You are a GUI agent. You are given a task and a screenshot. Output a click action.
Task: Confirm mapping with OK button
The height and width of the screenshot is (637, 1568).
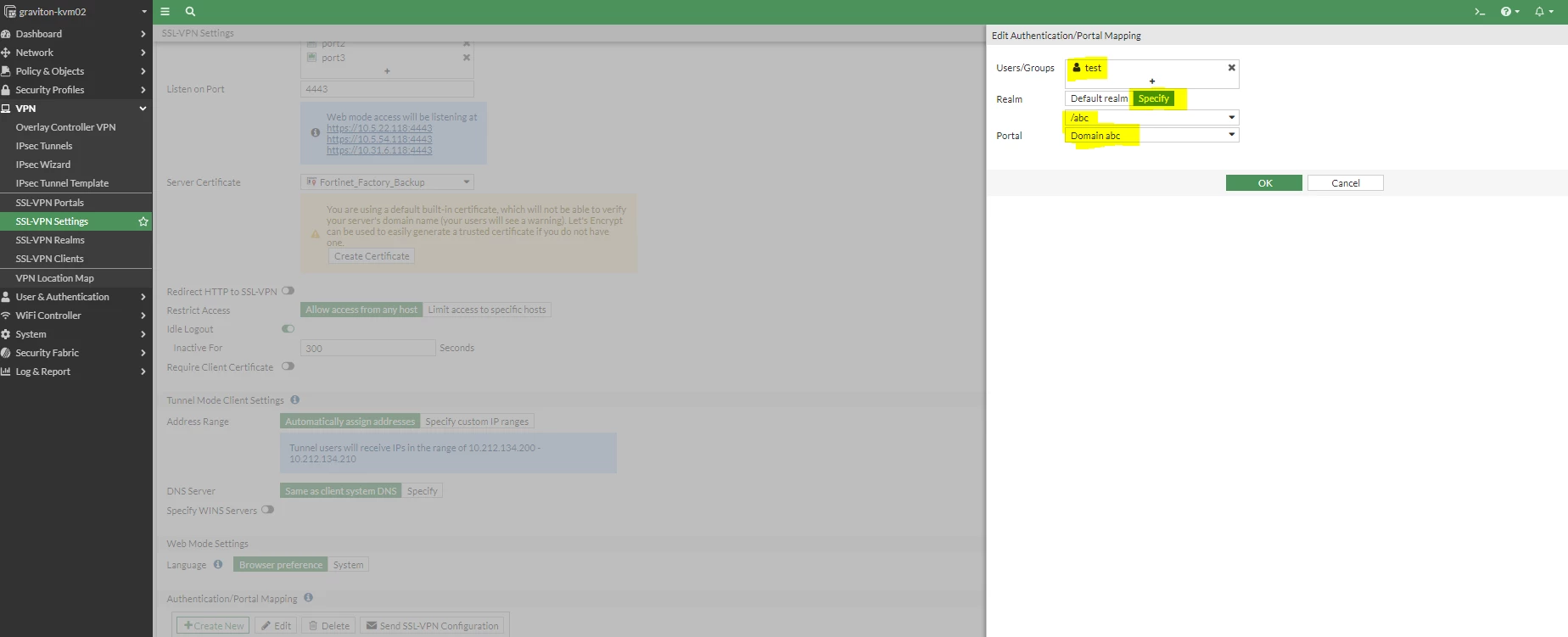pos(1264,183)
